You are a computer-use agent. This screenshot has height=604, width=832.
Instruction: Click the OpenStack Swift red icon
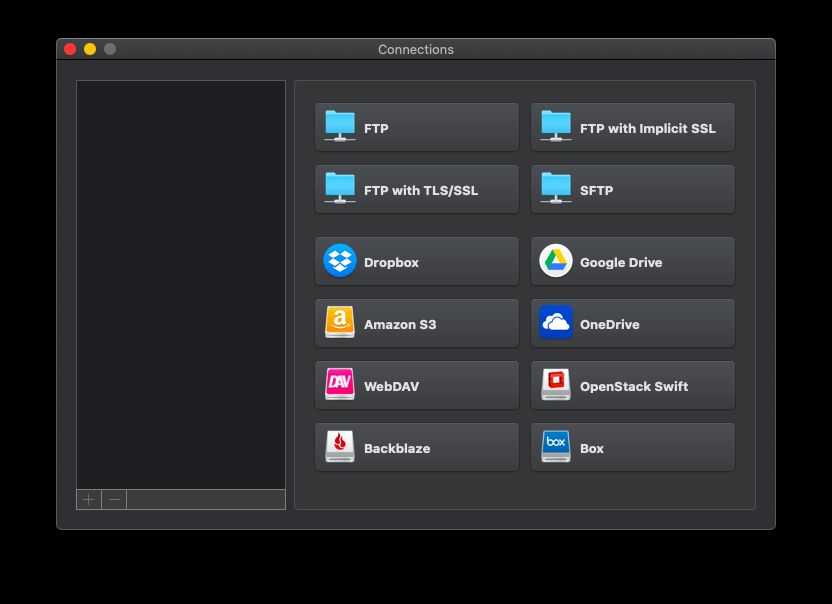[556, 385]
